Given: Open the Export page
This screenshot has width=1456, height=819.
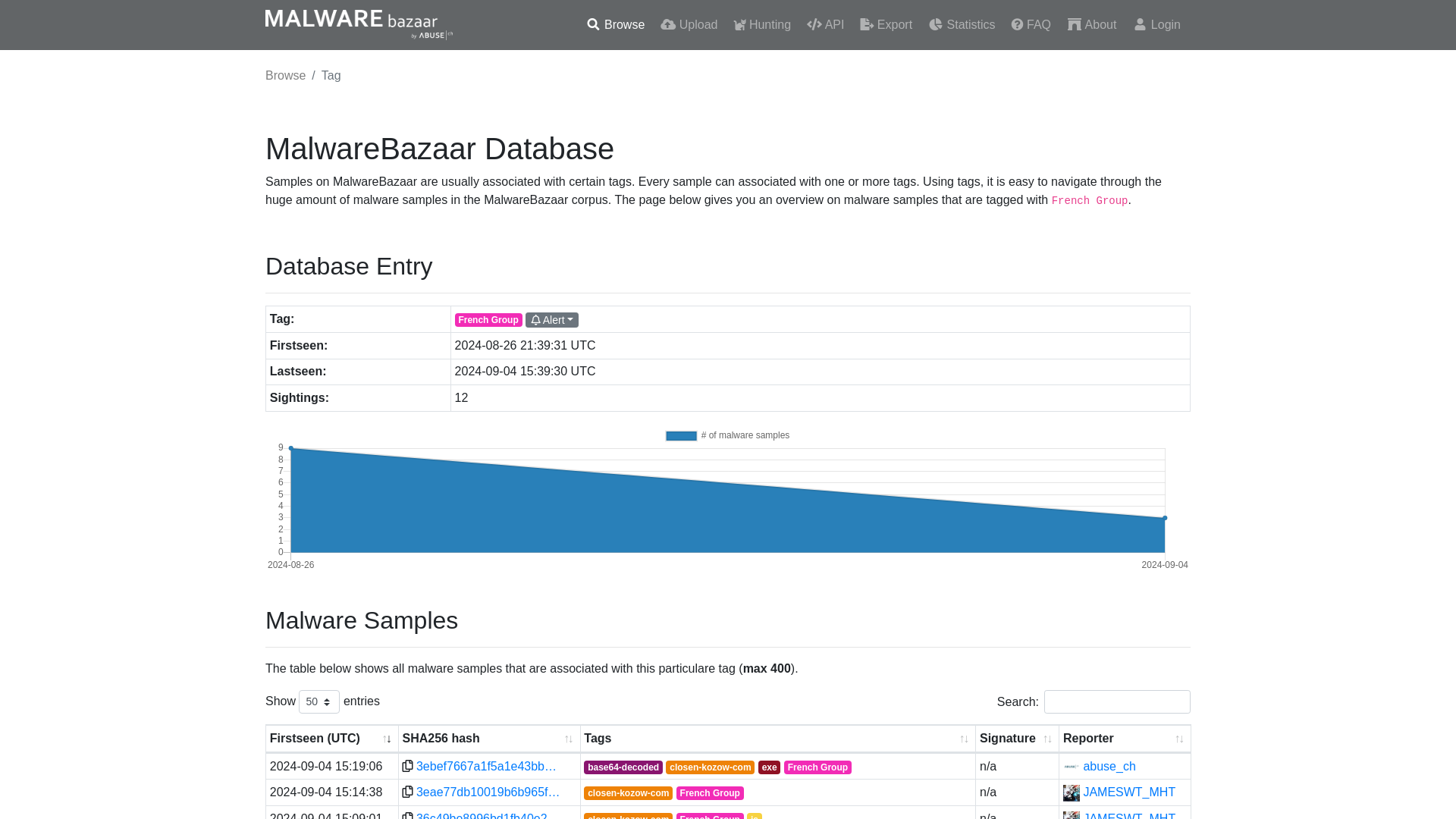Looking at the screenshot, I should tap(886, 25).
